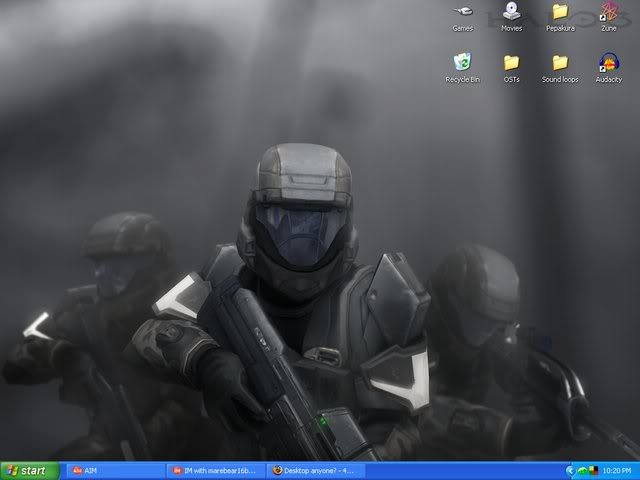This screenshot has width=640, height=480.
Task: Switch to Desktop anyone? Firefox window
Action: [316, 471]
